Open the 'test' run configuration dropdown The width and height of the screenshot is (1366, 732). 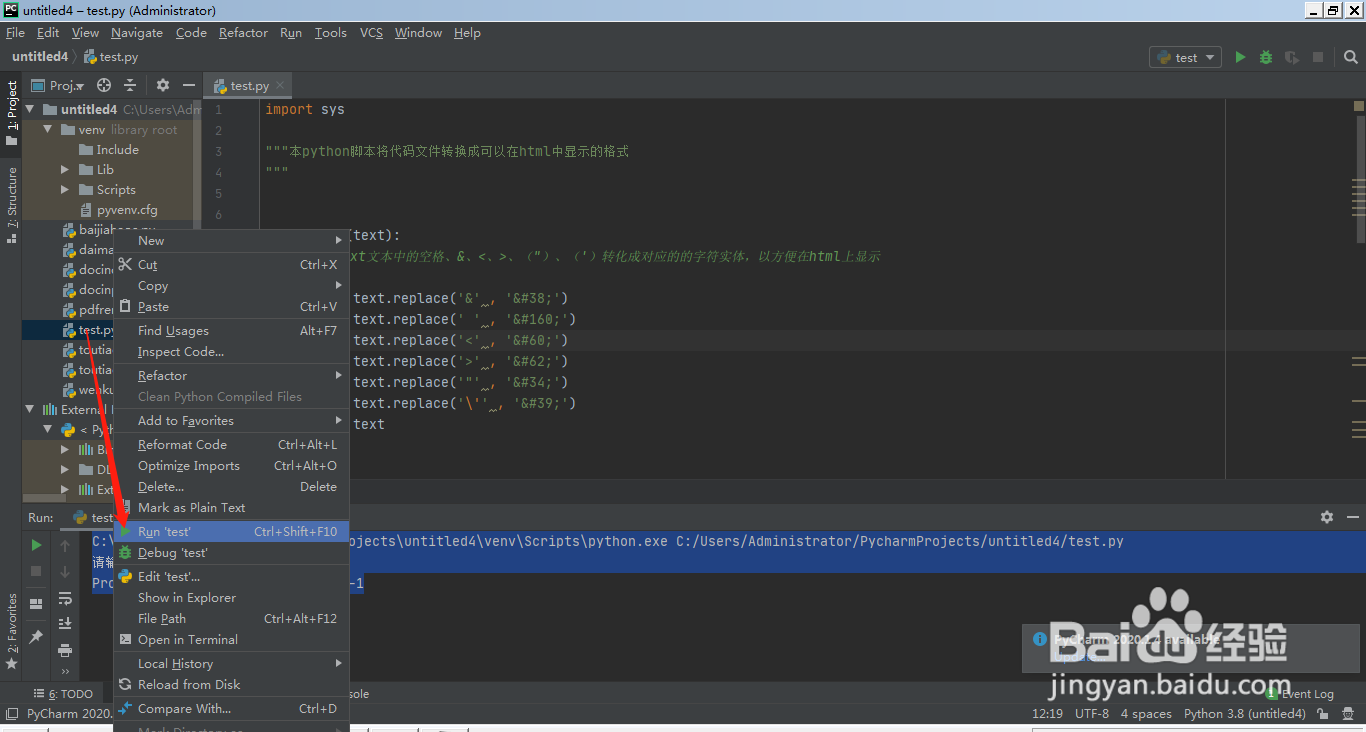[1185, 58]
